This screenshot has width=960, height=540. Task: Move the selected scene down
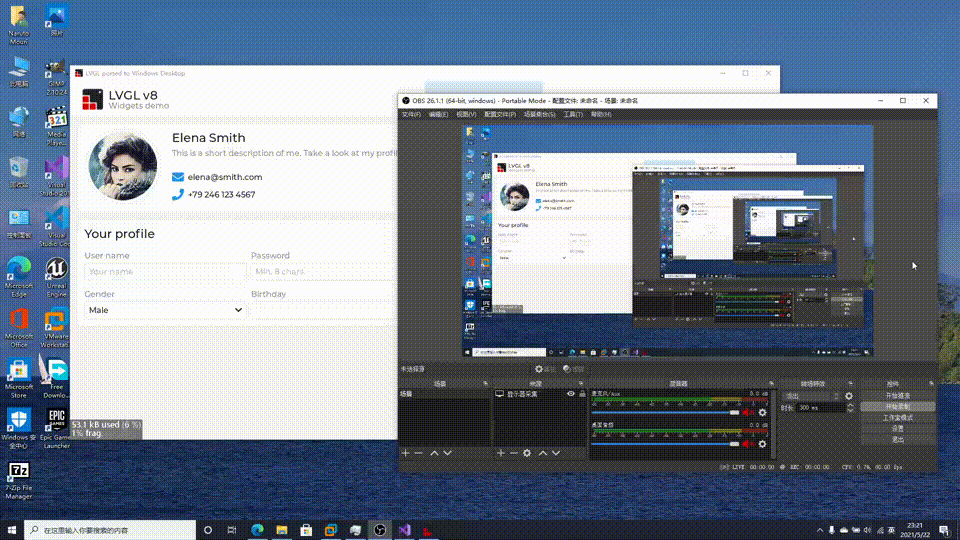pos(448,453)
